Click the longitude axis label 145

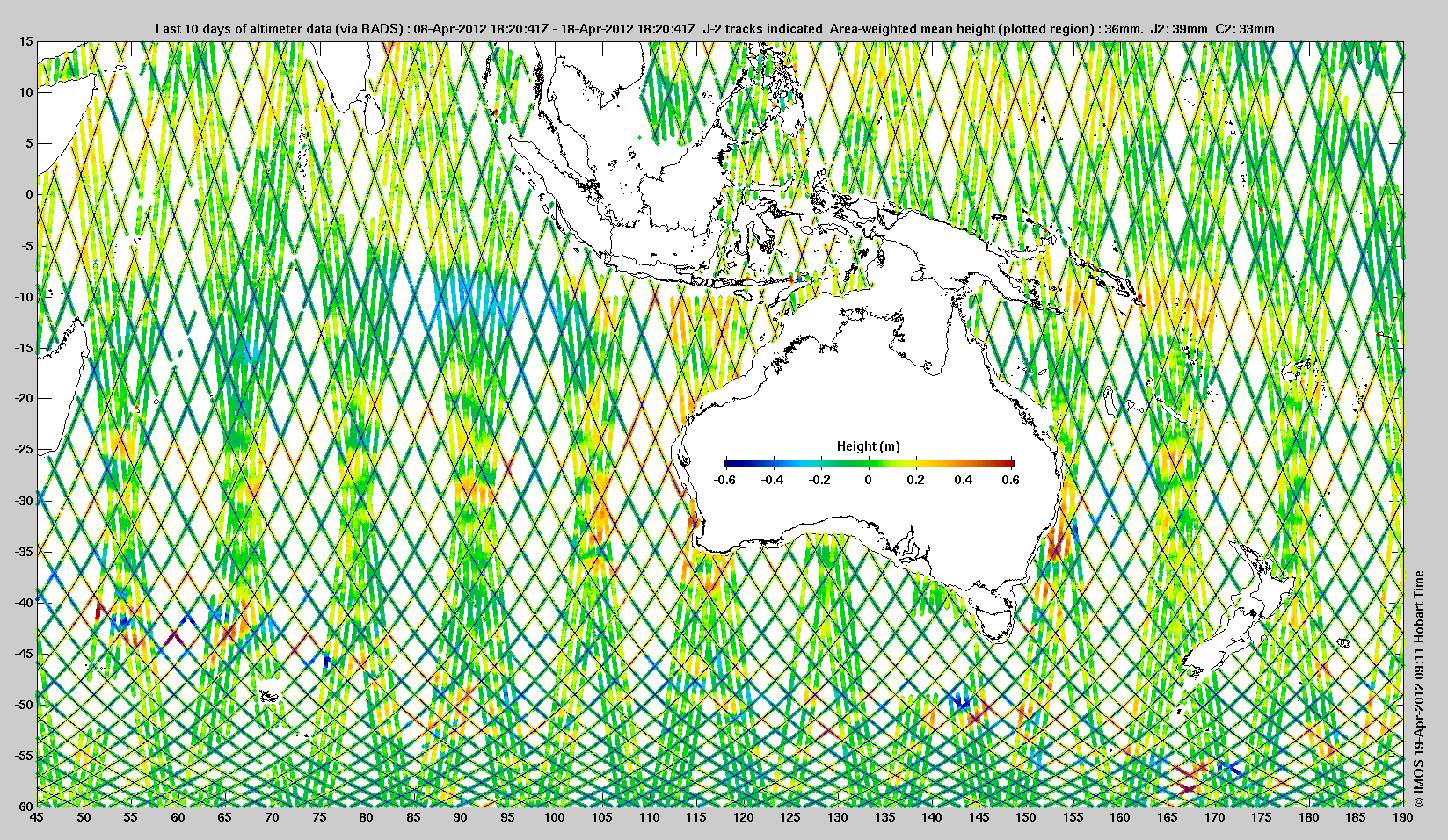pyautogui.click(x=979, y=817)
